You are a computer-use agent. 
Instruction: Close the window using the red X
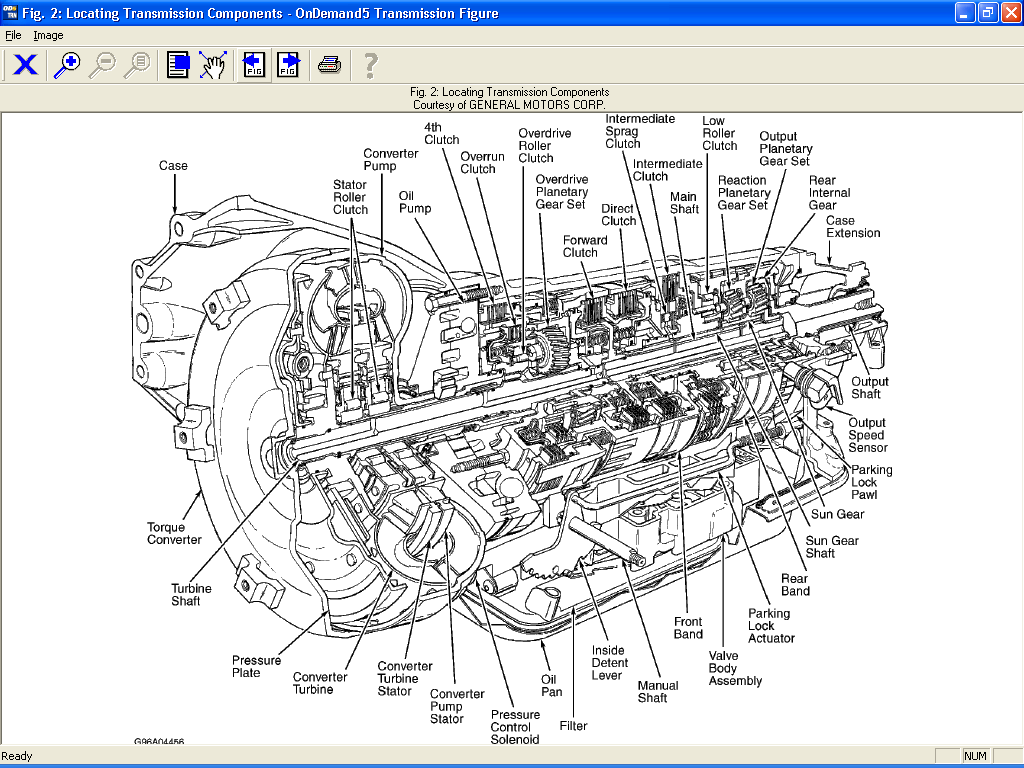pos(1010,13)
